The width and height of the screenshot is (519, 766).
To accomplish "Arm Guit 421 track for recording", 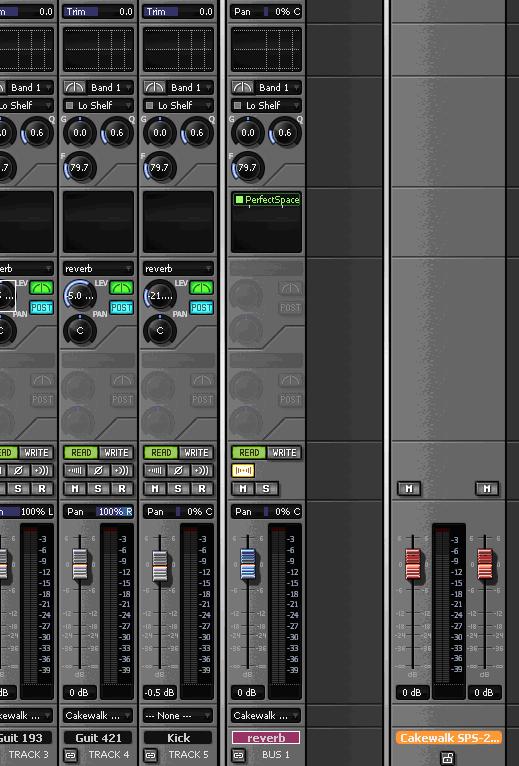I will pos(121,489).
